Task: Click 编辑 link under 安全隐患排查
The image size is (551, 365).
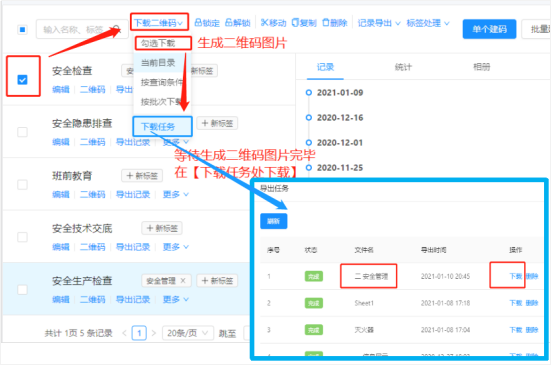Action: point(61,142)
